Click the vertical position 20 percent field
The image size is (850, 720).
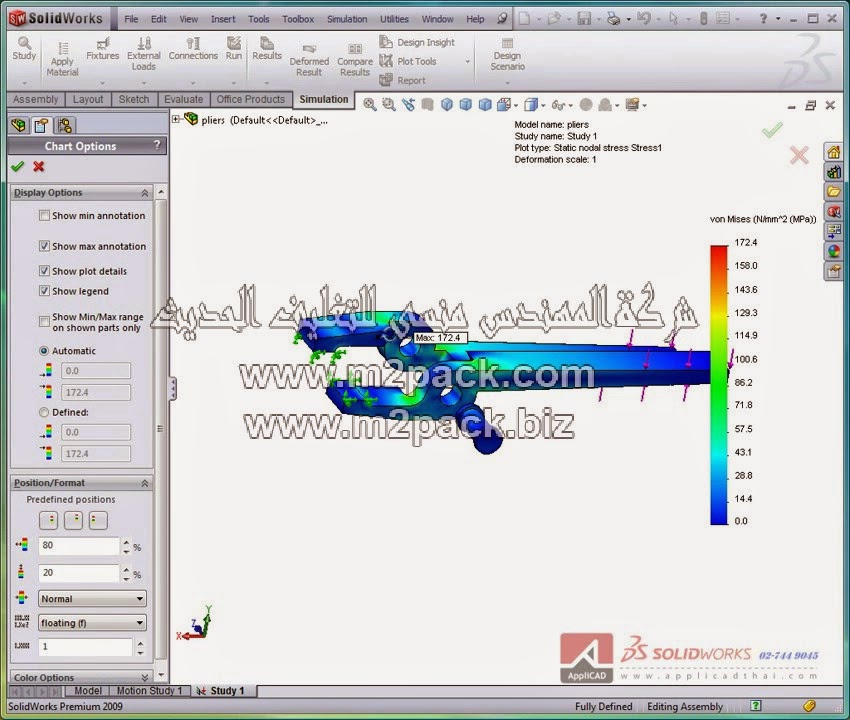click(79, 573)
